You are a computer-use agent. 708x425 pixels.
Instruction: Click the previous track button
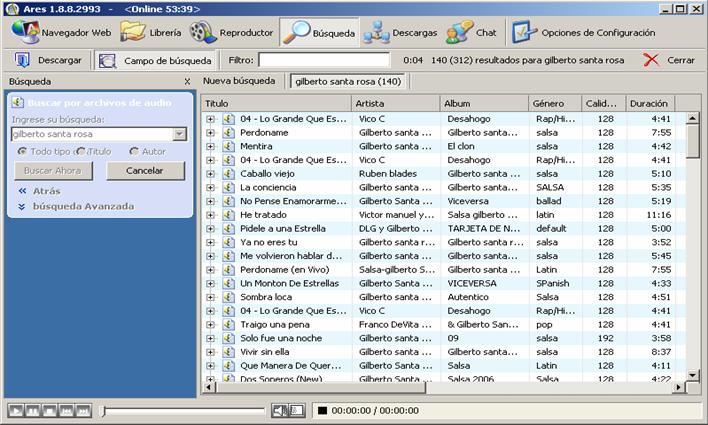(x=66, y=411)
